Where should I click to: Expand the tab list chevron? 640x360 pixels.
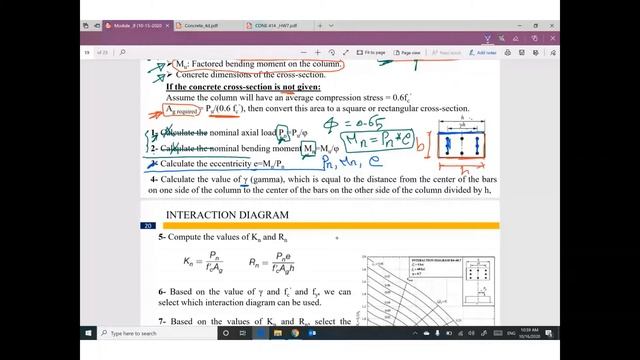(331, 25)
